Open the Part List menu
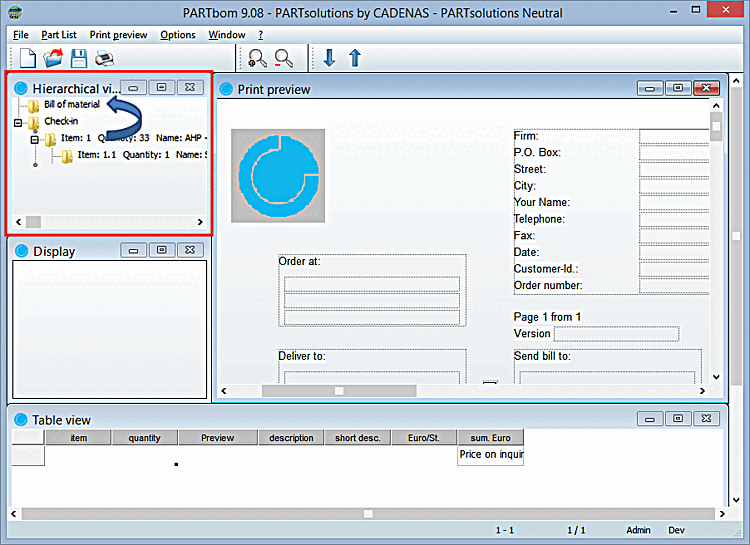The width and height of the screenshot is (750, 545). click(x=58, y=35)
